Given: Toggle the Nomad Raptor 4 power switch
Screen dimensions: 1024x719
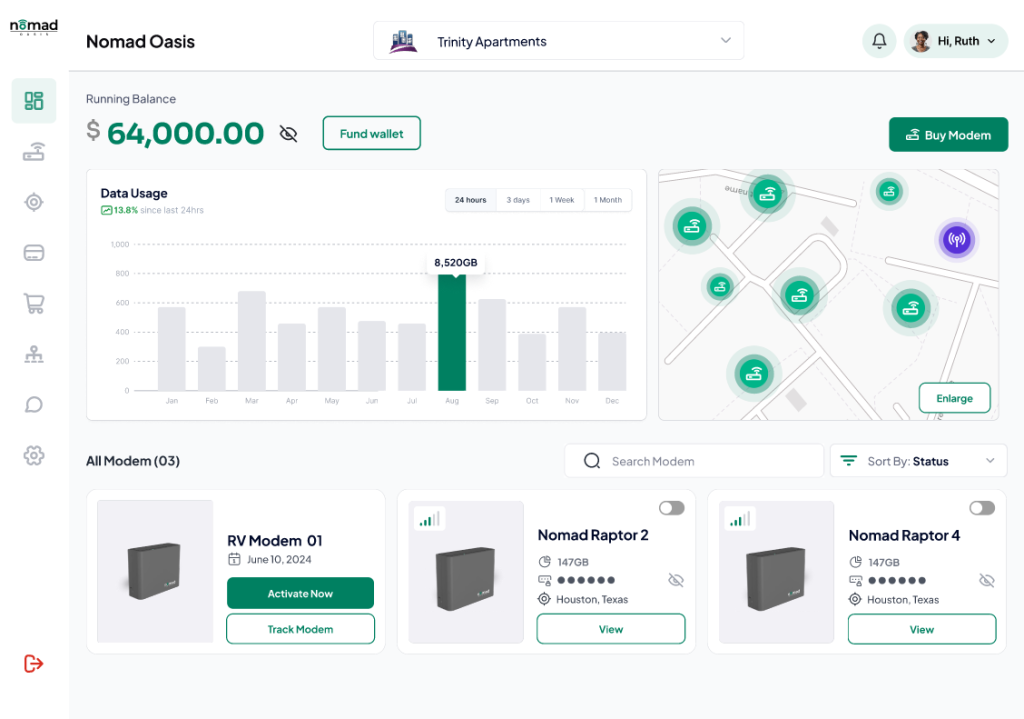Looking at the screenshot, I should (x=982, y=508).
